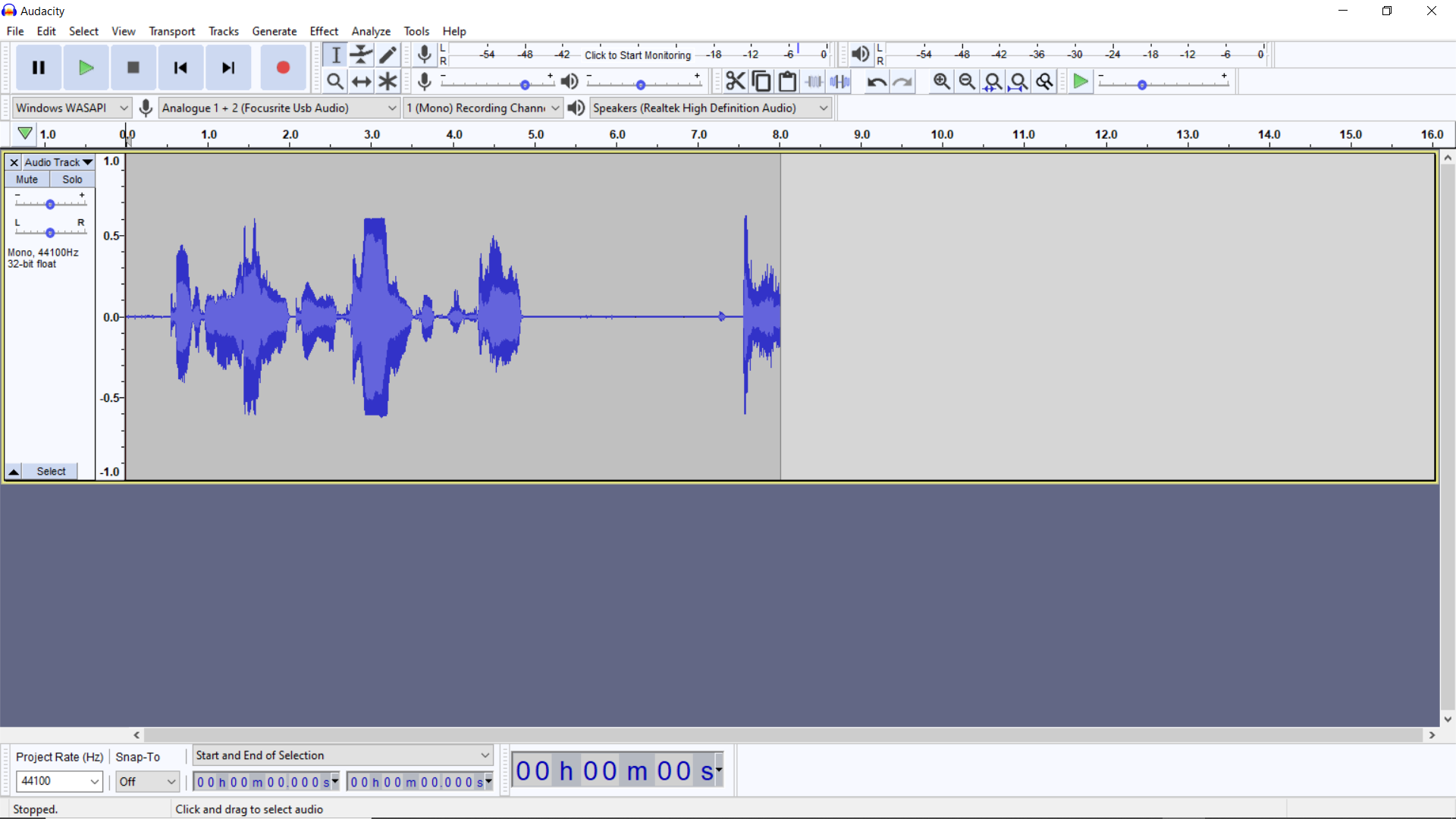Select the Envelope tool
The height and width of the screenshot is (819, 1456).
click(x=362, y=55)
